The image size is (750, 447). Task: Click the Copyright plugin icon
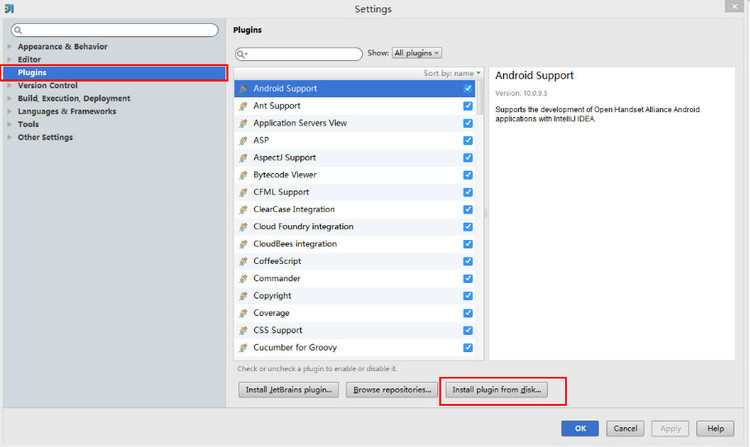tap(243, 296)
